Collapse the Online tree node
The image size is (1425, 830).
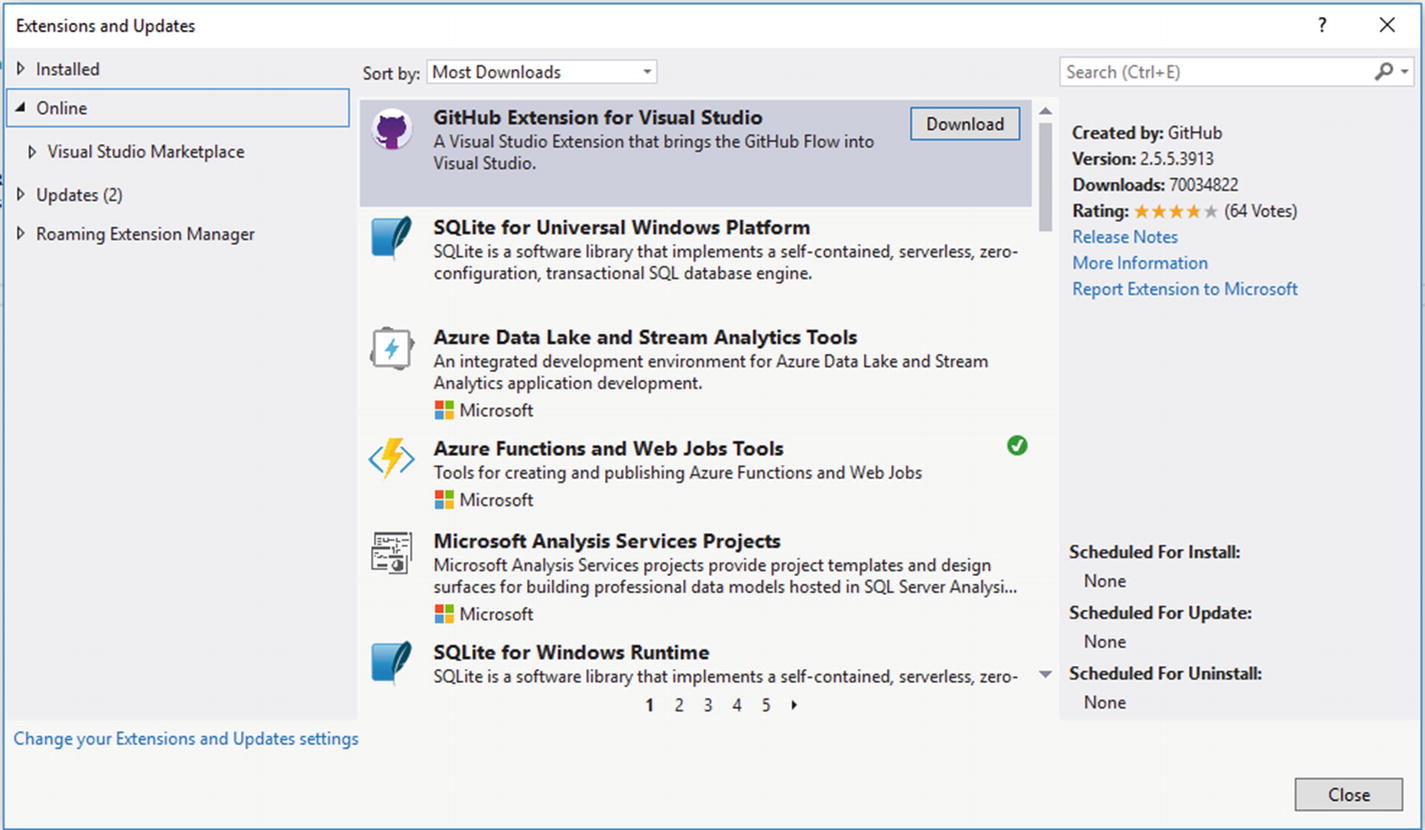pos(20,108)
